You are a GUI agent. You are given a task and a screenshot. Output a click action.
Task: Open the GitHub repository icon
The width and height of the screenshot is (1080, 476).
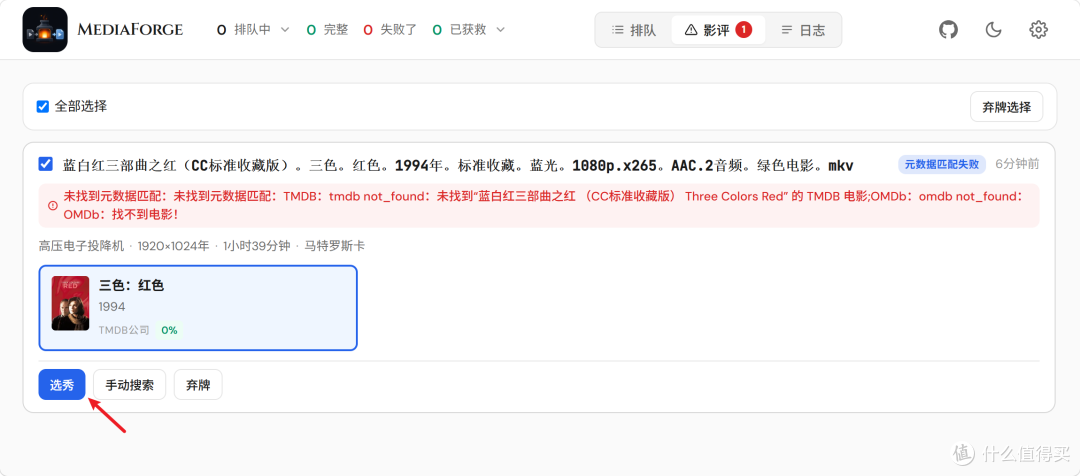(x=948, y=30)
